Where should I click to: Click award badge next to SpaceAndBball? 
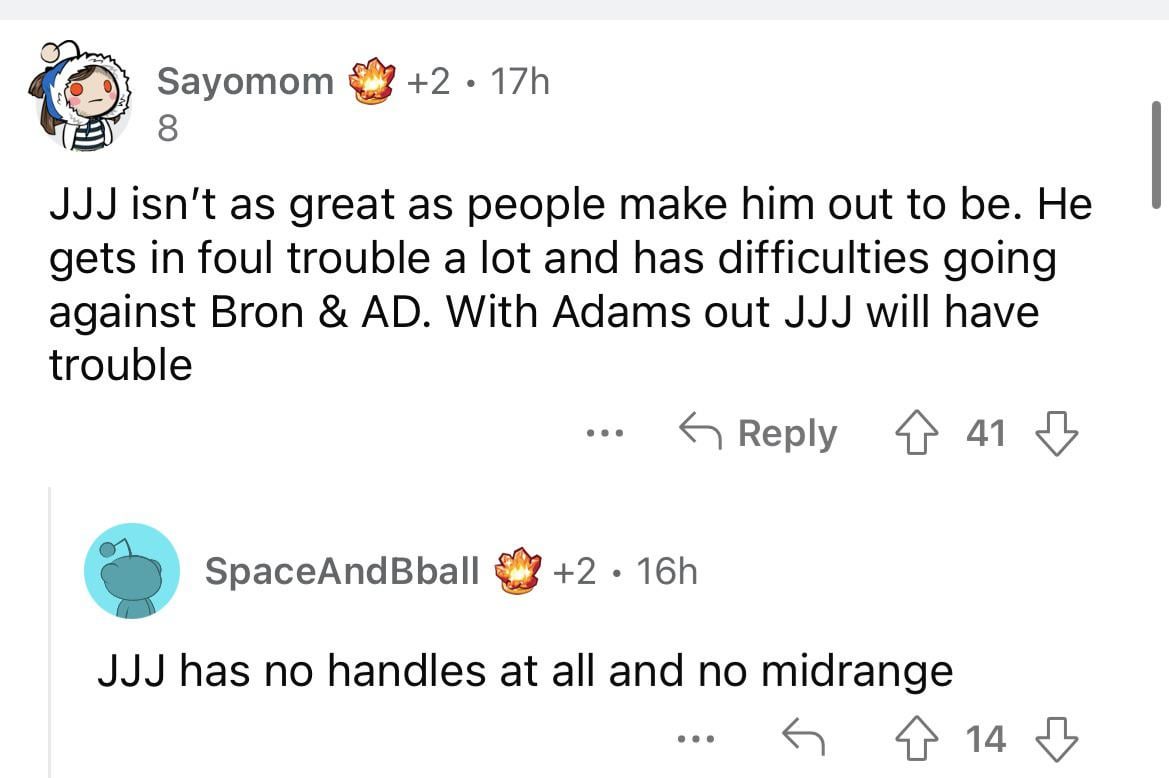(516, 571)
